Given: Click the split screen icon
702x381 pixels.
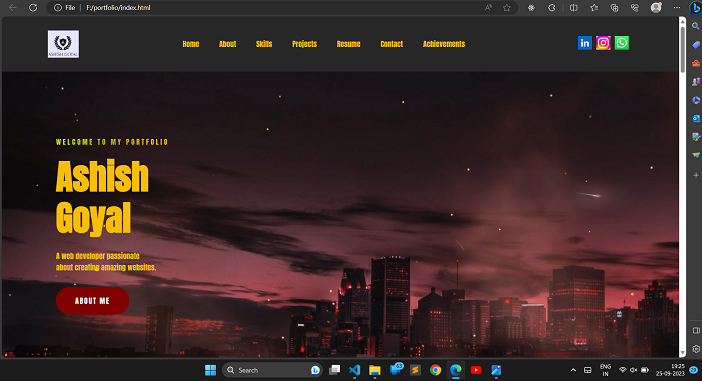Looking at the screenshot, I should 573,8.
